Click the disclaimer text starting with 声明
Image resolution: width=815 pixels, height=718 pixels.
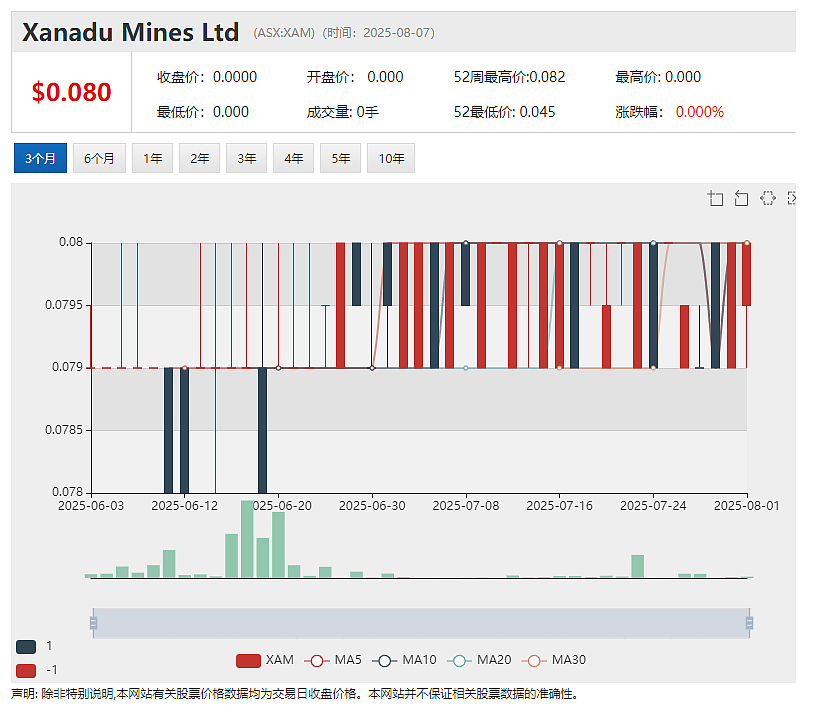point(295,694)
